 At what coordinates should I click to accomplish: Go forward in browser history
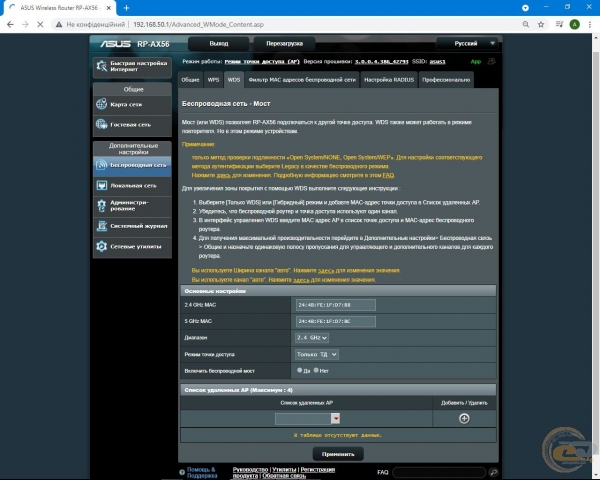coord(25,24)
